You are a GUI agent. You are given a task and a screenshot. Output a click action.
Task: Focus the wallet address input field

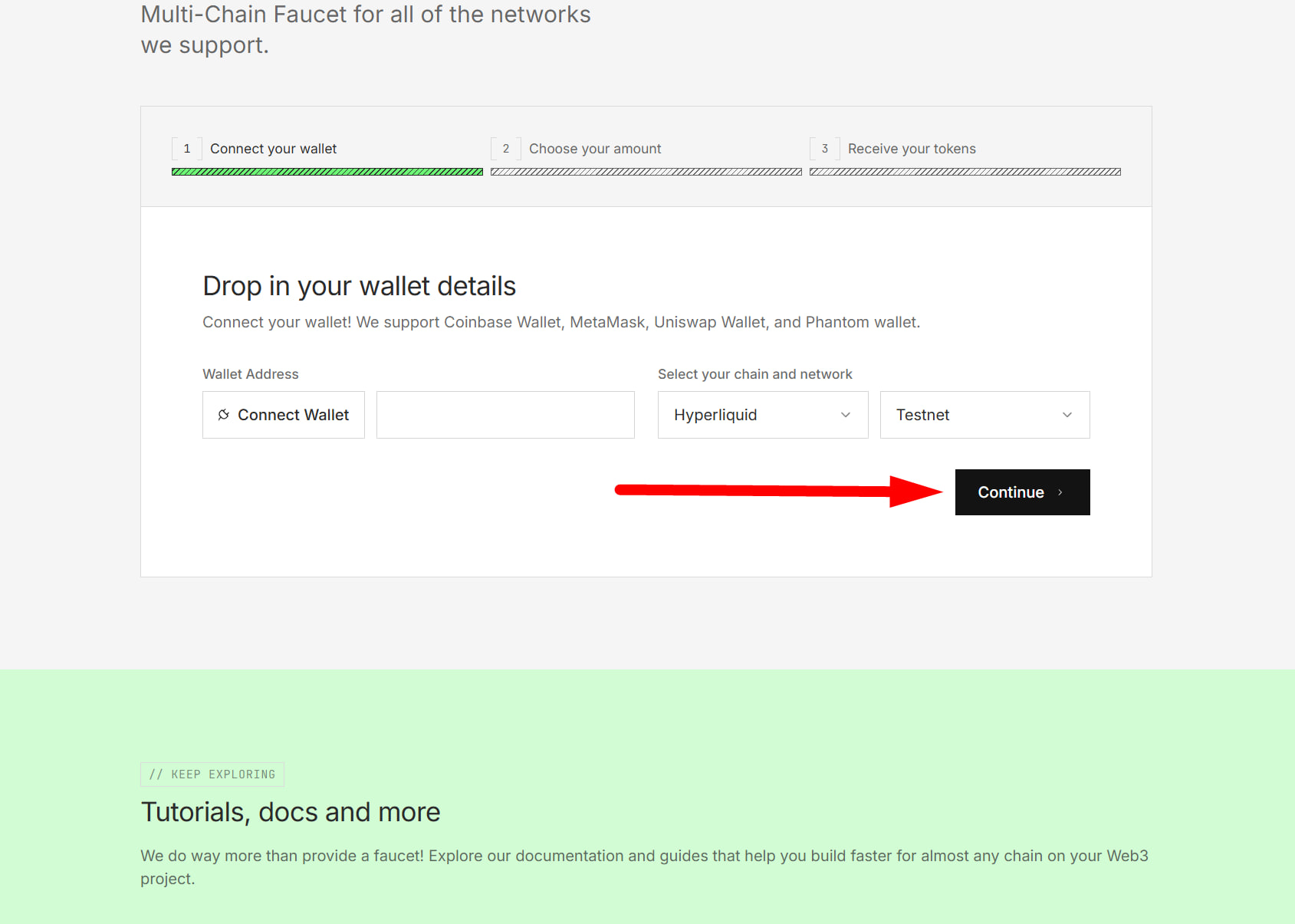(x=505, y=415)
